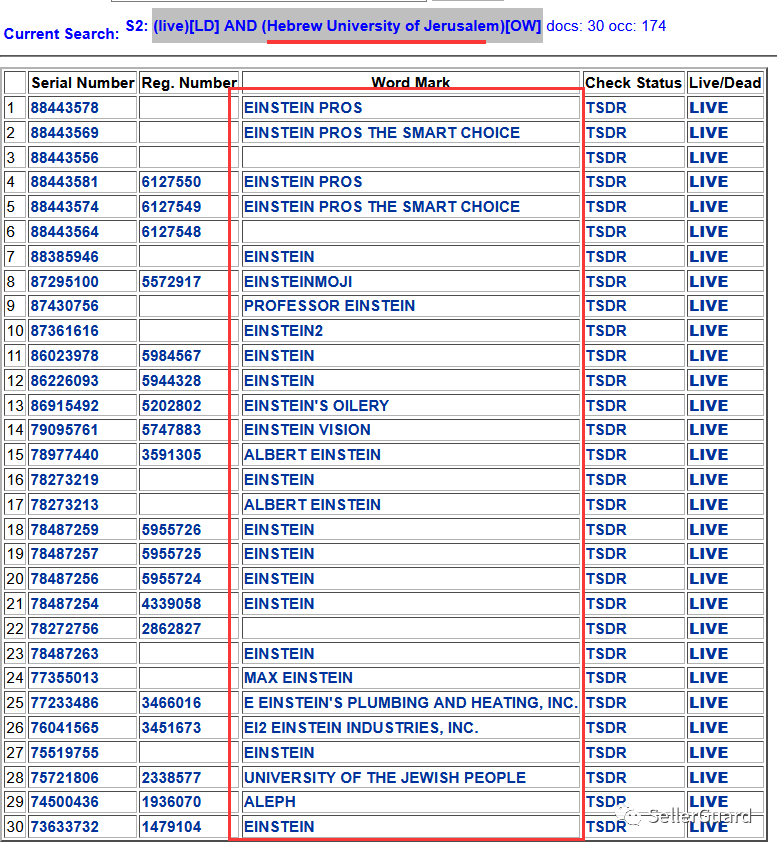
Task: Open TSDR for UNIVERSITY OF THE JEWISH PEOPLE
Action: 606,777
